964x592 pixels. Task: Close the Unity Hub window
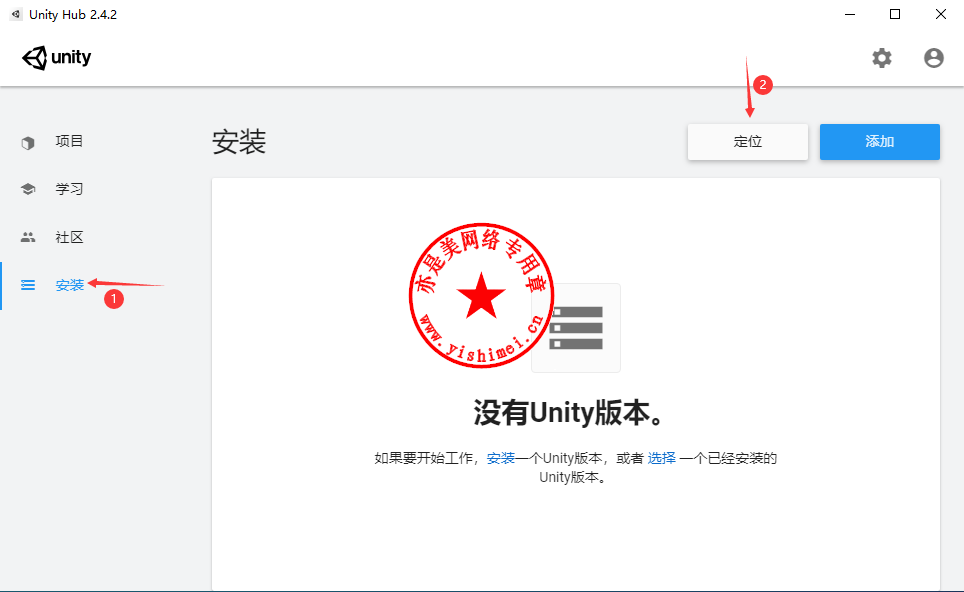[x=941, y=14]
